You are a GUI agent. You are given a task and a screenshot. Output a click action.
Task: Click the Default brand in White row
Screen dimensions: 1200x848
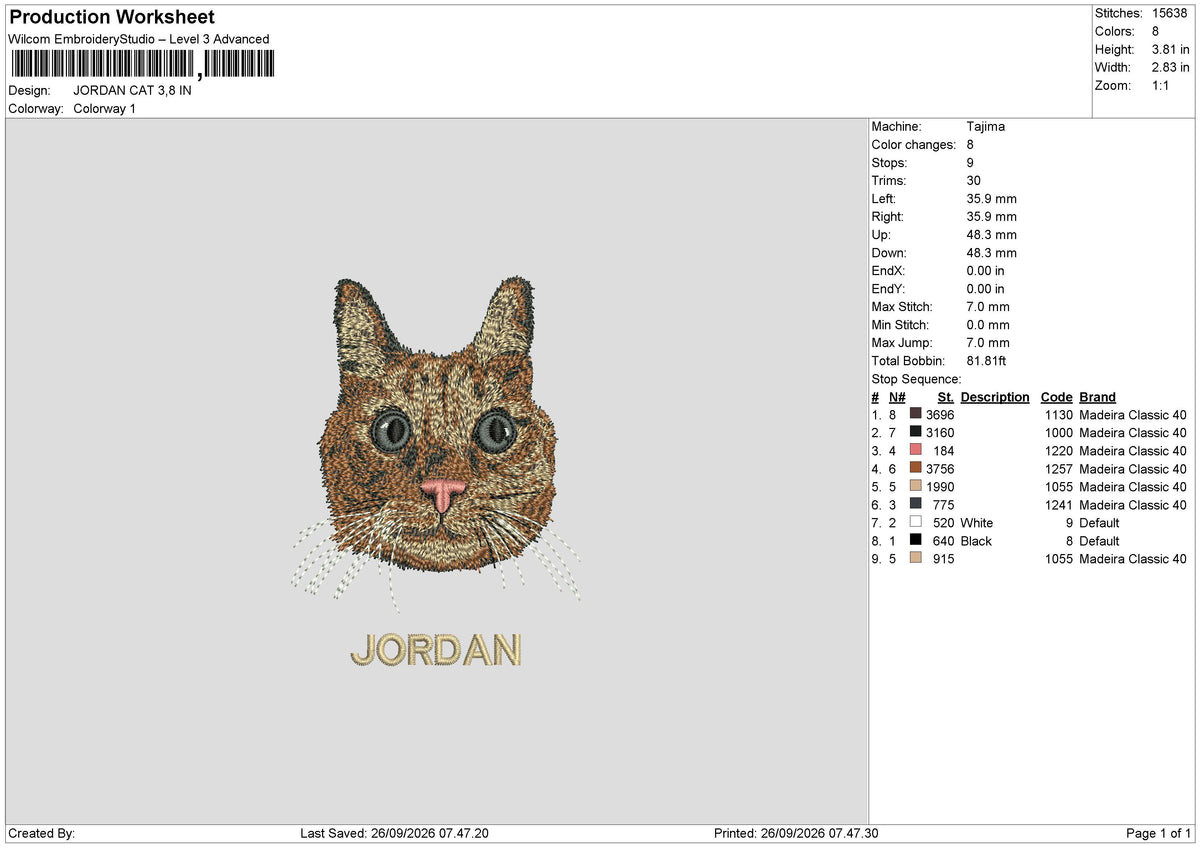point(1099,522)
